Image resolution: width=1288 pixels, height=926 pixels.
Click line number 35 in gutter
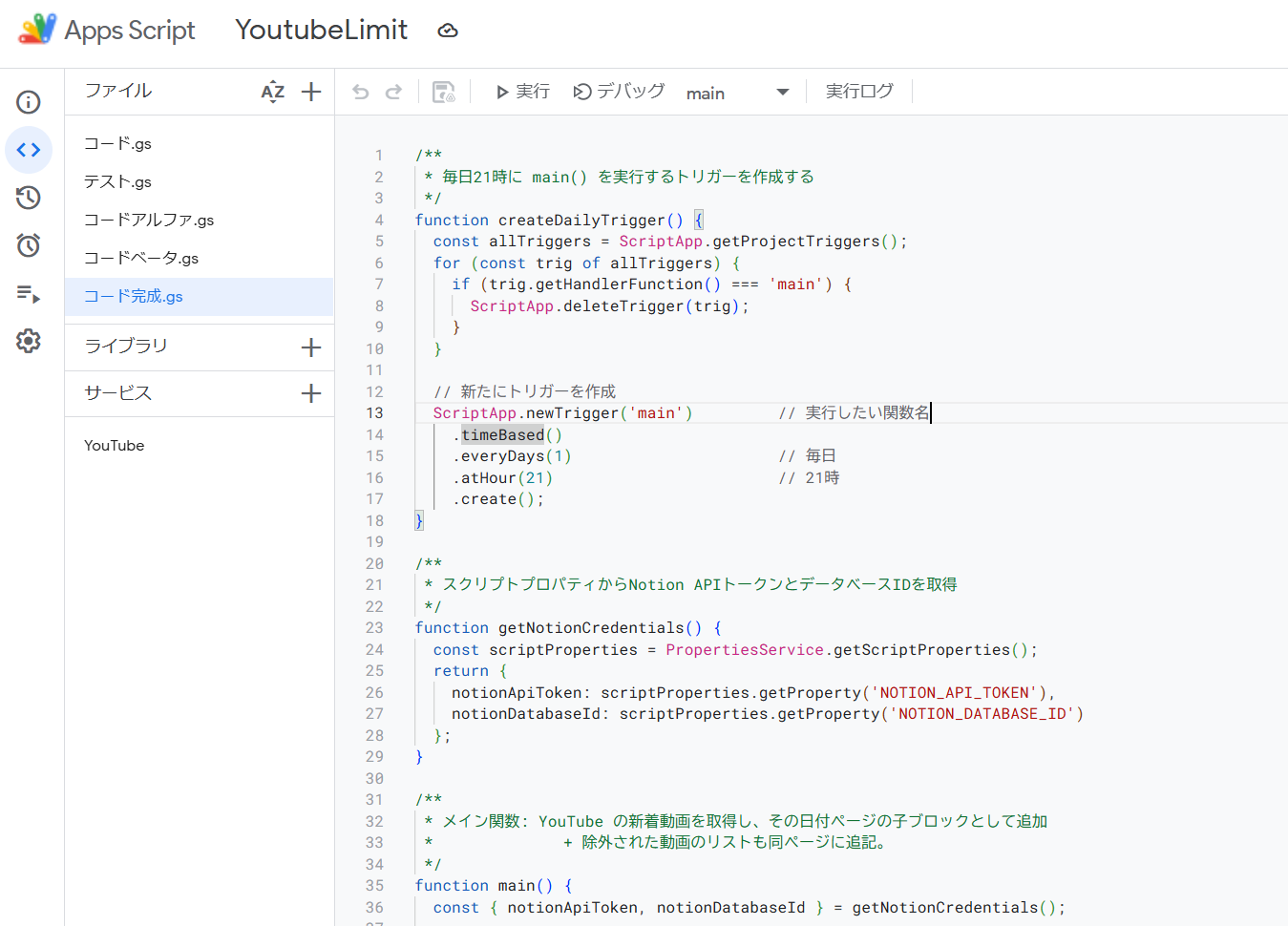[x=374, y=886]
